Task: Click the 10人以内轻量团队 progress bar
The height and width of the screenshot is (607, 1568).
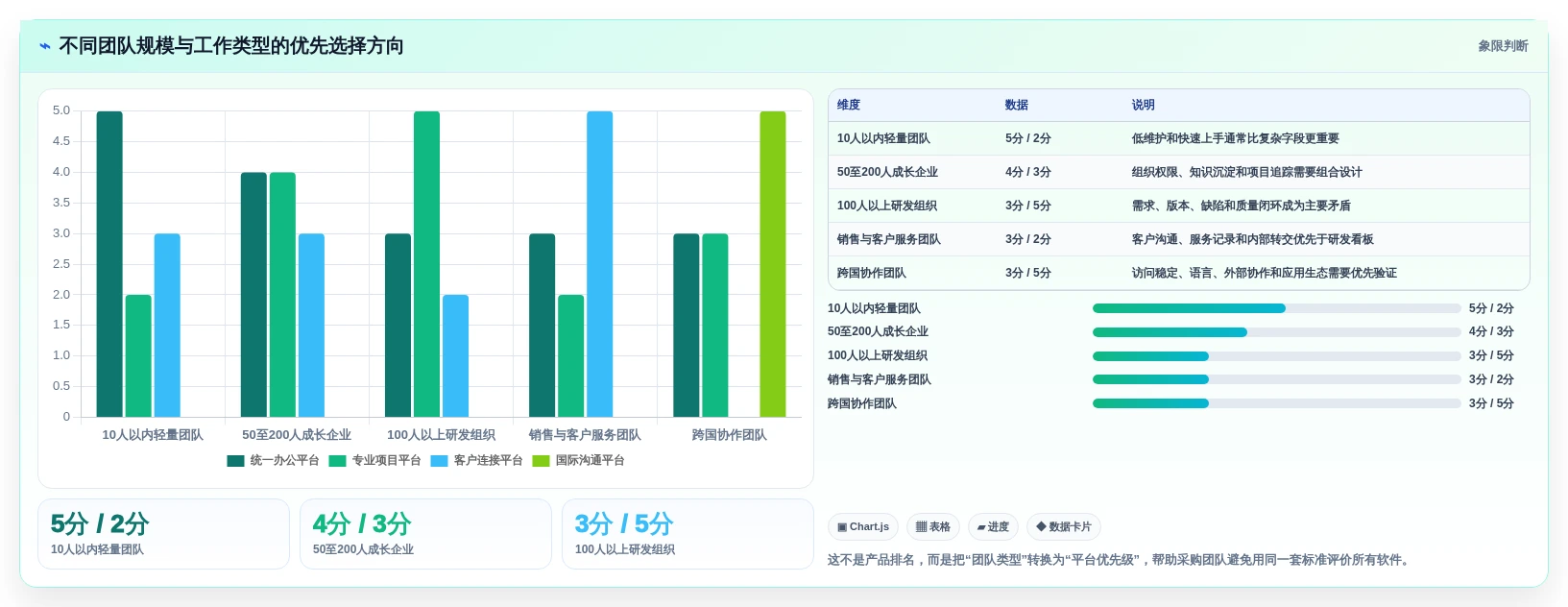Action: coord(1276,308)
